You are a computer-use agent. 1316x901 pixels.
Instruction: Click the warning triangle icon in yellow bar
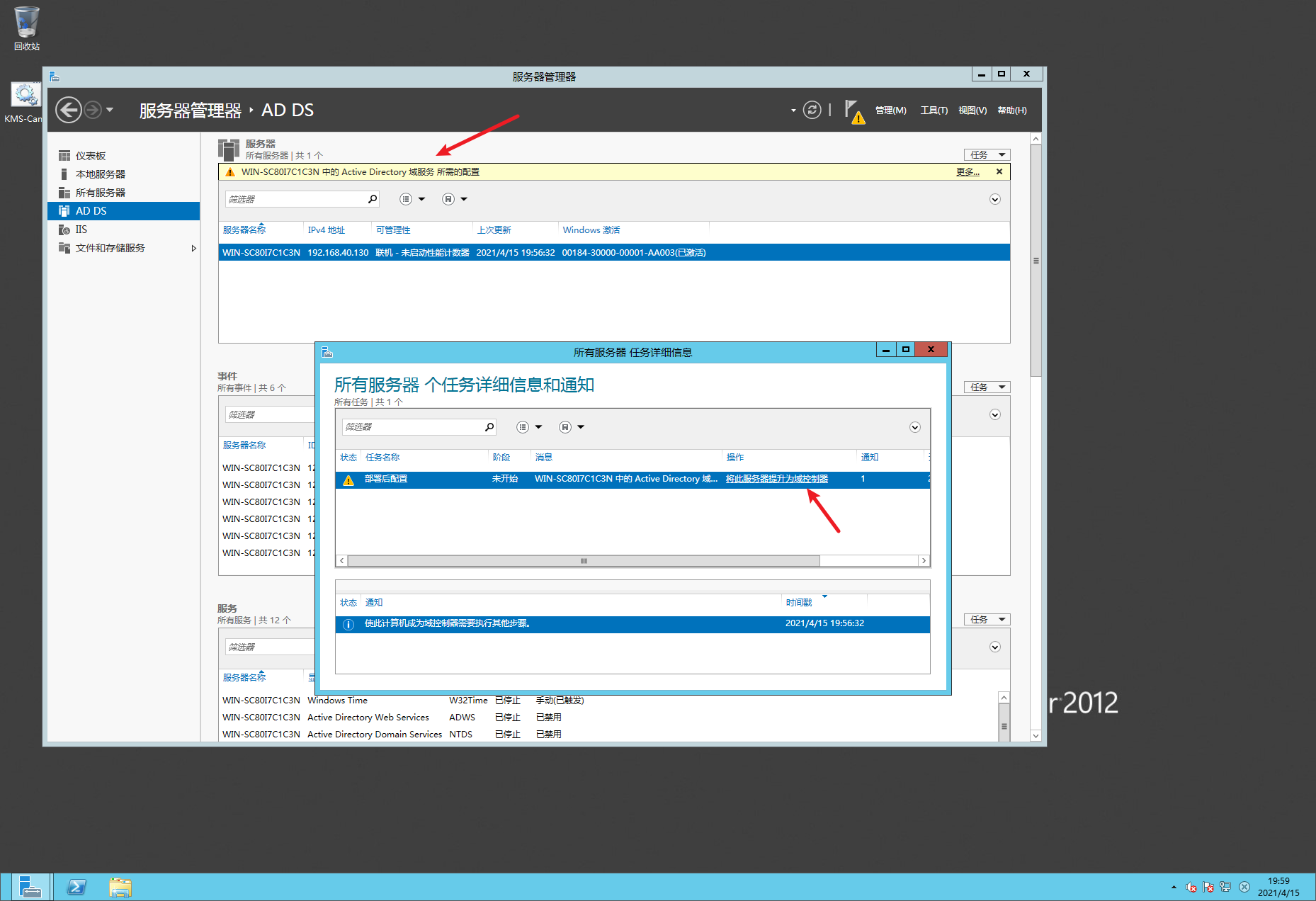pos(229,172)
